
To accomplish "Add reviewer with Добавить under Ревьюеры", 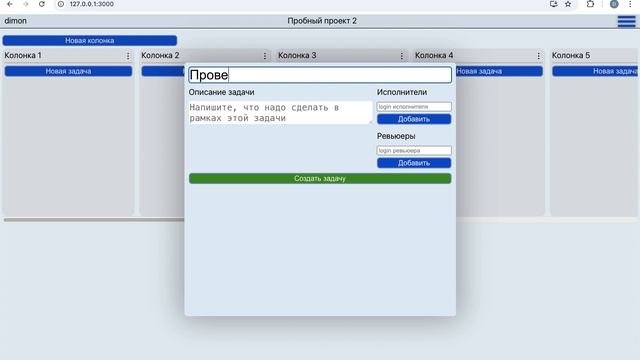I will pyautogui.click(x=414, y=163).
